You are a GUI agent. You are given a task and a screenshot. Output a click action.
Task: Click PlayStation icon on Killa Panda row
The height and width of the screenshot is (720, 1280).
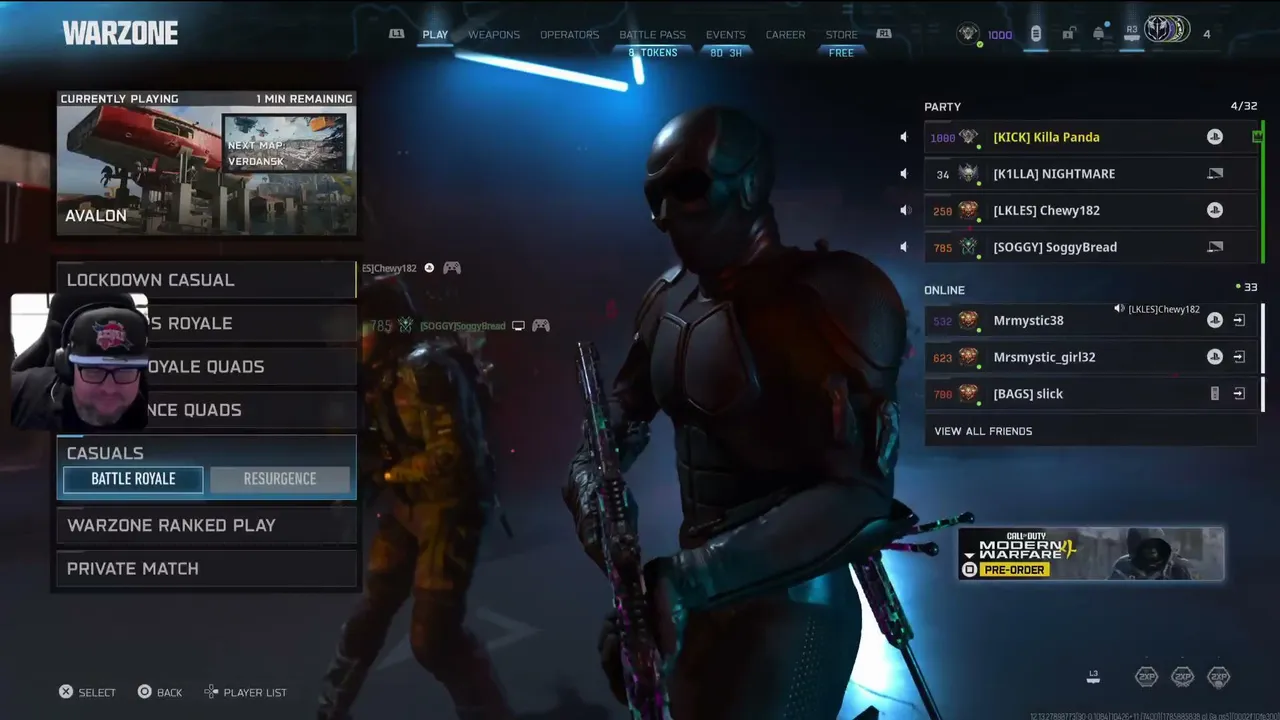1215,137
